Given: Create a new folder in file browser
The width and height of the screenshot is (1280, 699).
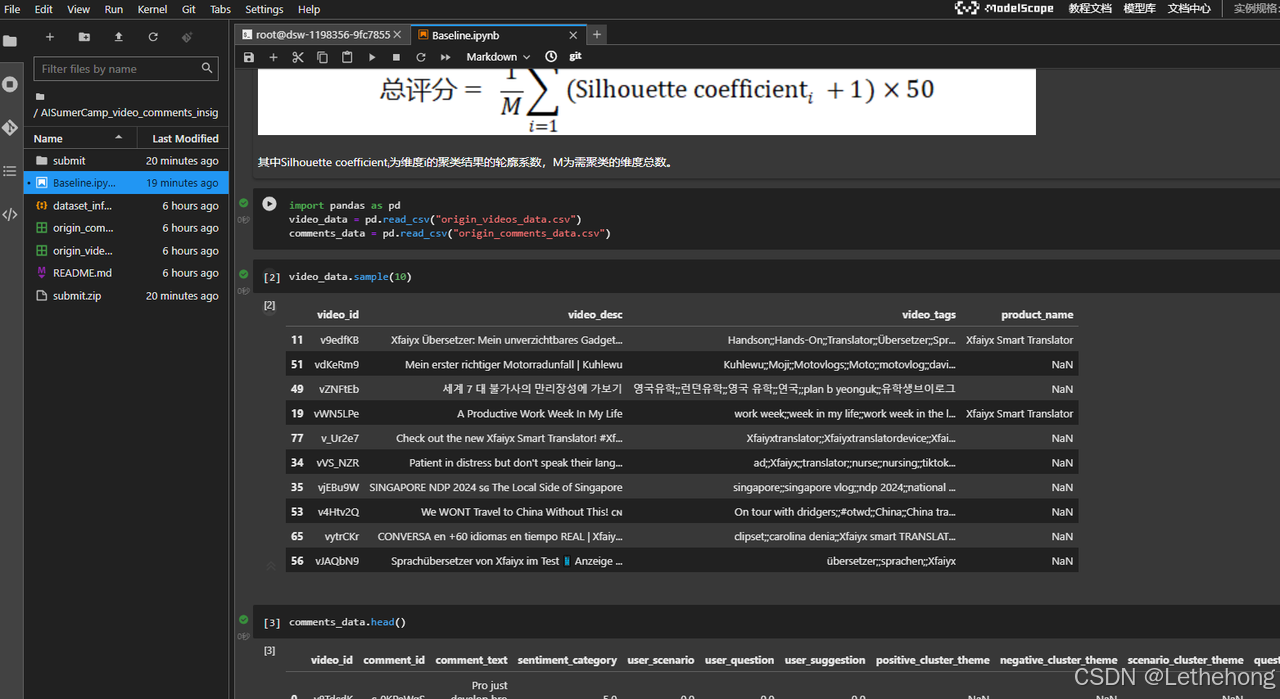Looking at the screenshot, I should tap(84, 37).
